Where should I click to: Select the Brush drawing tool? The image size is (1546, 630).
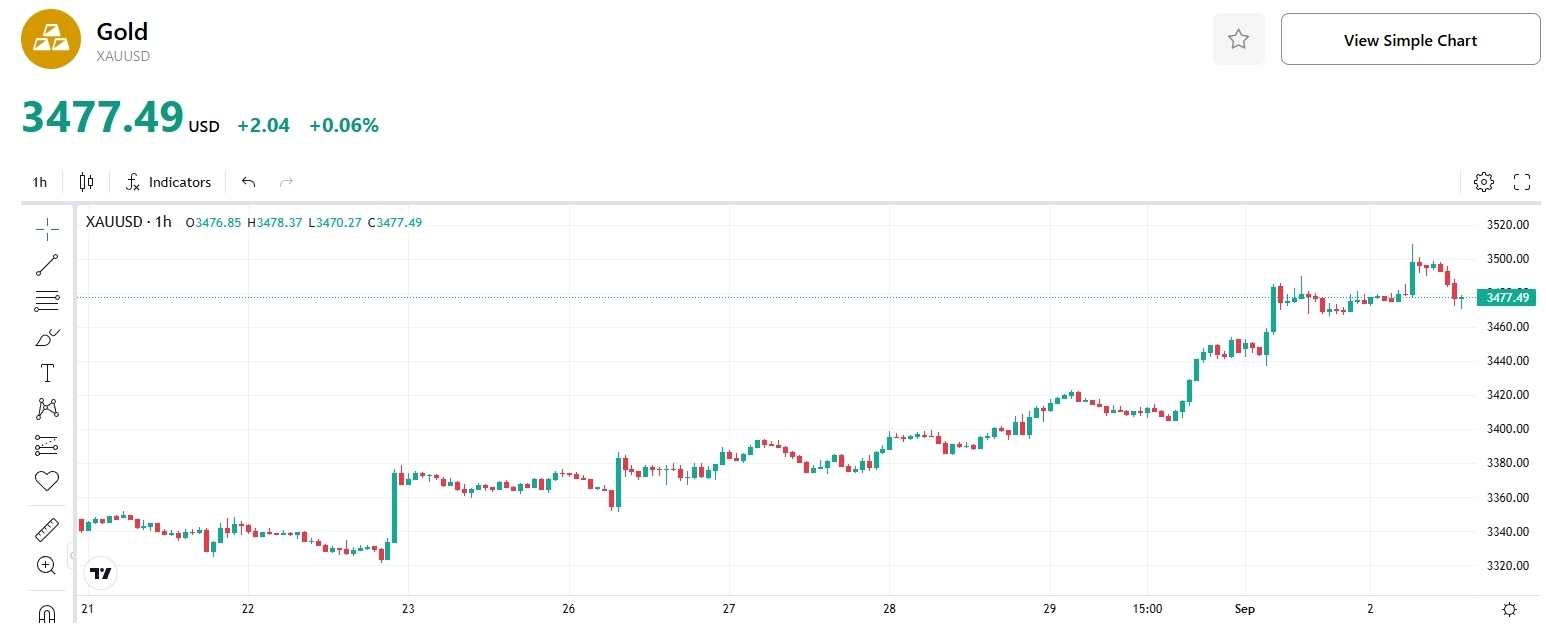46,337
